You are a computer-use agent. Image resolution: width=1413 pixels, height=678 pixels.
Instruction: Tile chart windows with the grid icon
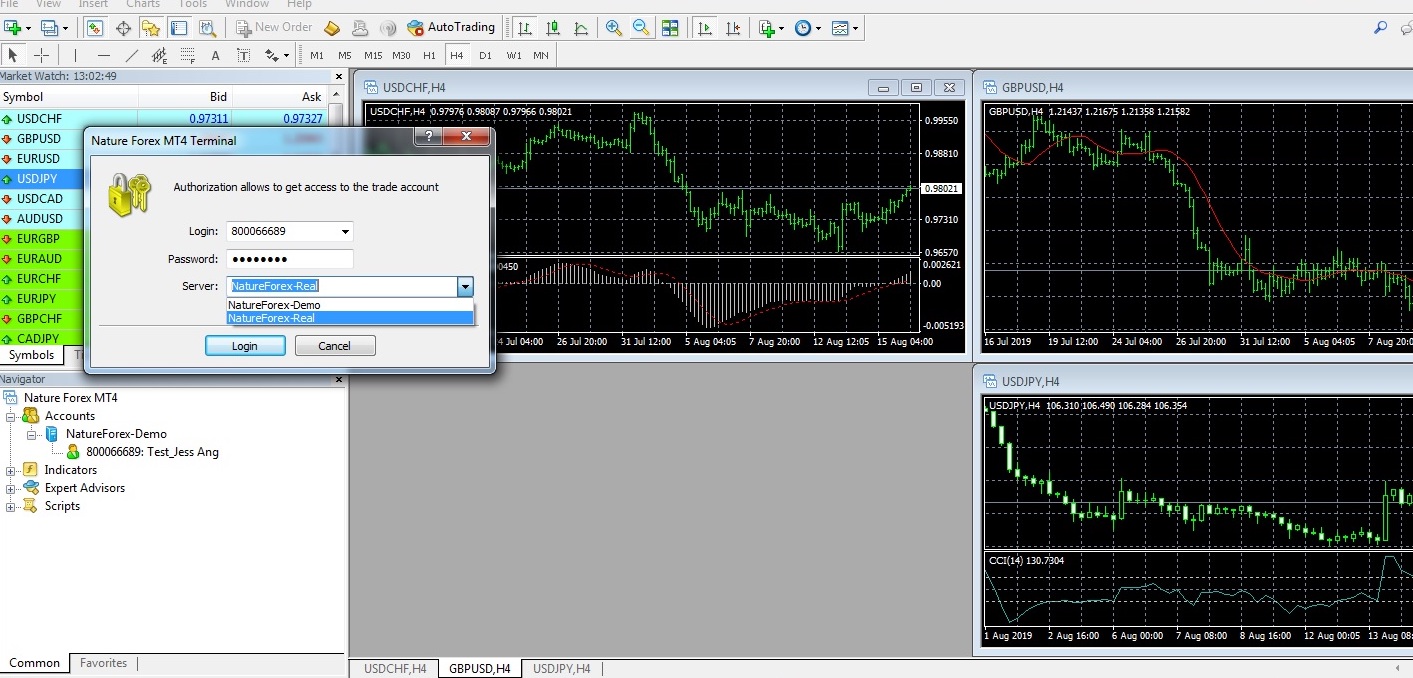click(670, 28)
